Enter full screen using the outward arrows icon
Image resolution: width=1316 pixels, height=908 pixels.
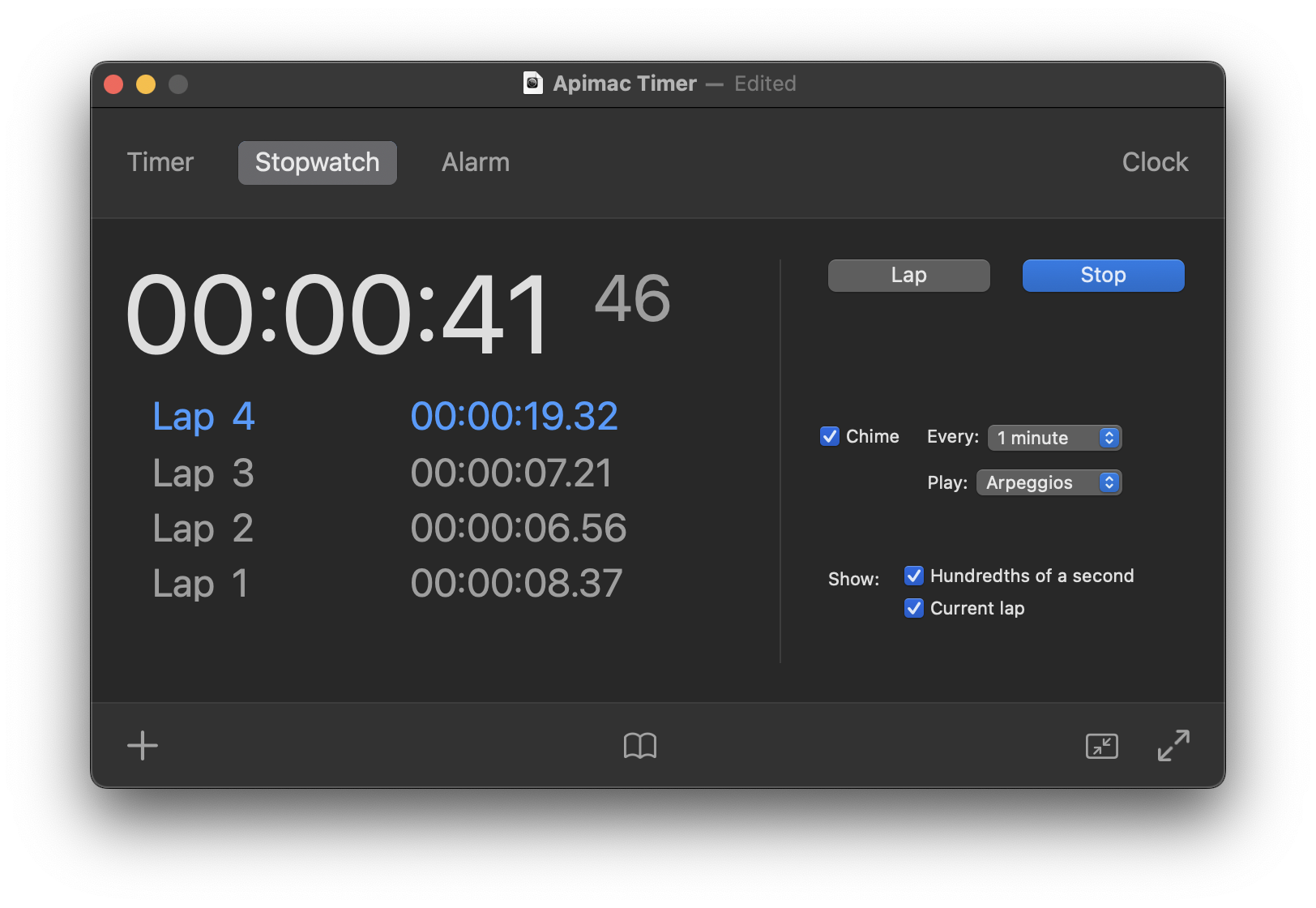pos(1173,745)
